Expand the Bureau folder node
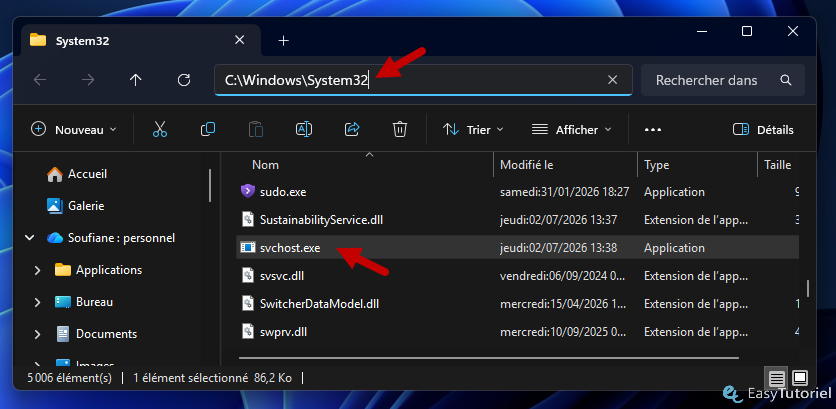Viewport: 836px width, 409px height. [x=37, y=302]
